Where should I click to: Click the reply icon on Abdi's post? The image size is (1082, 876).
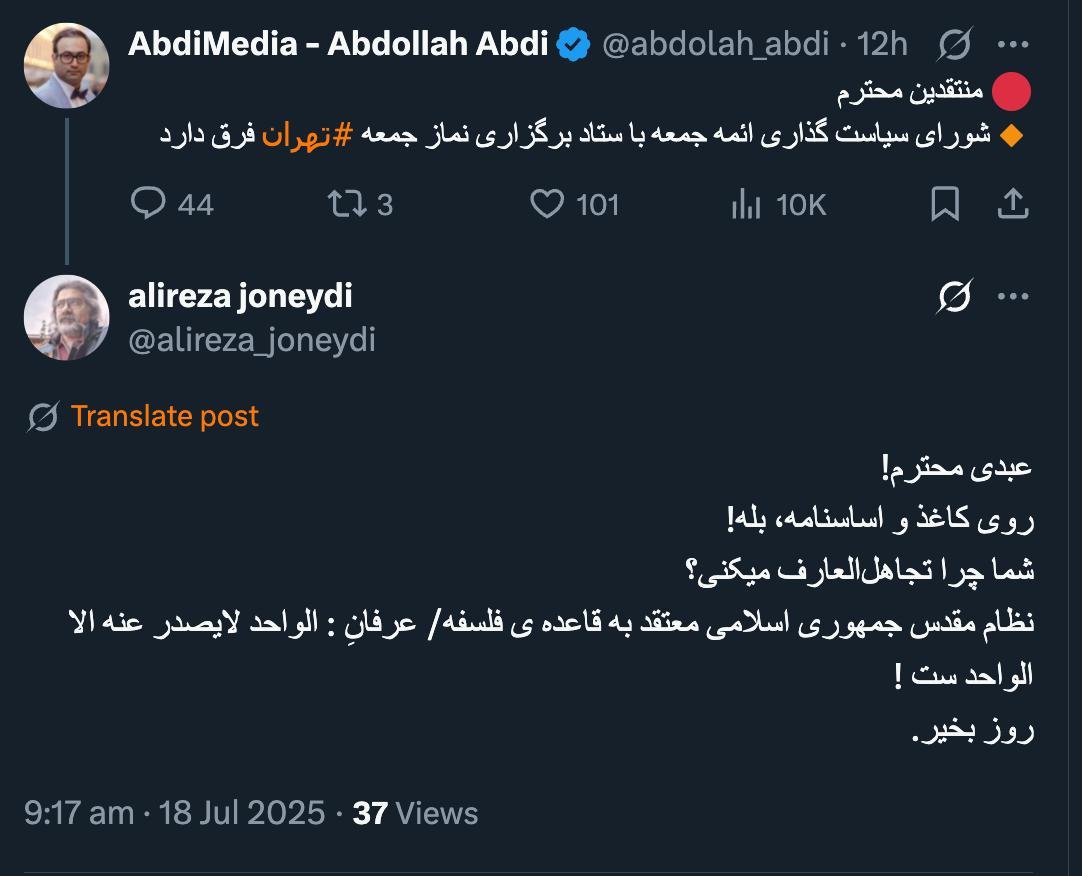point(148,204)
